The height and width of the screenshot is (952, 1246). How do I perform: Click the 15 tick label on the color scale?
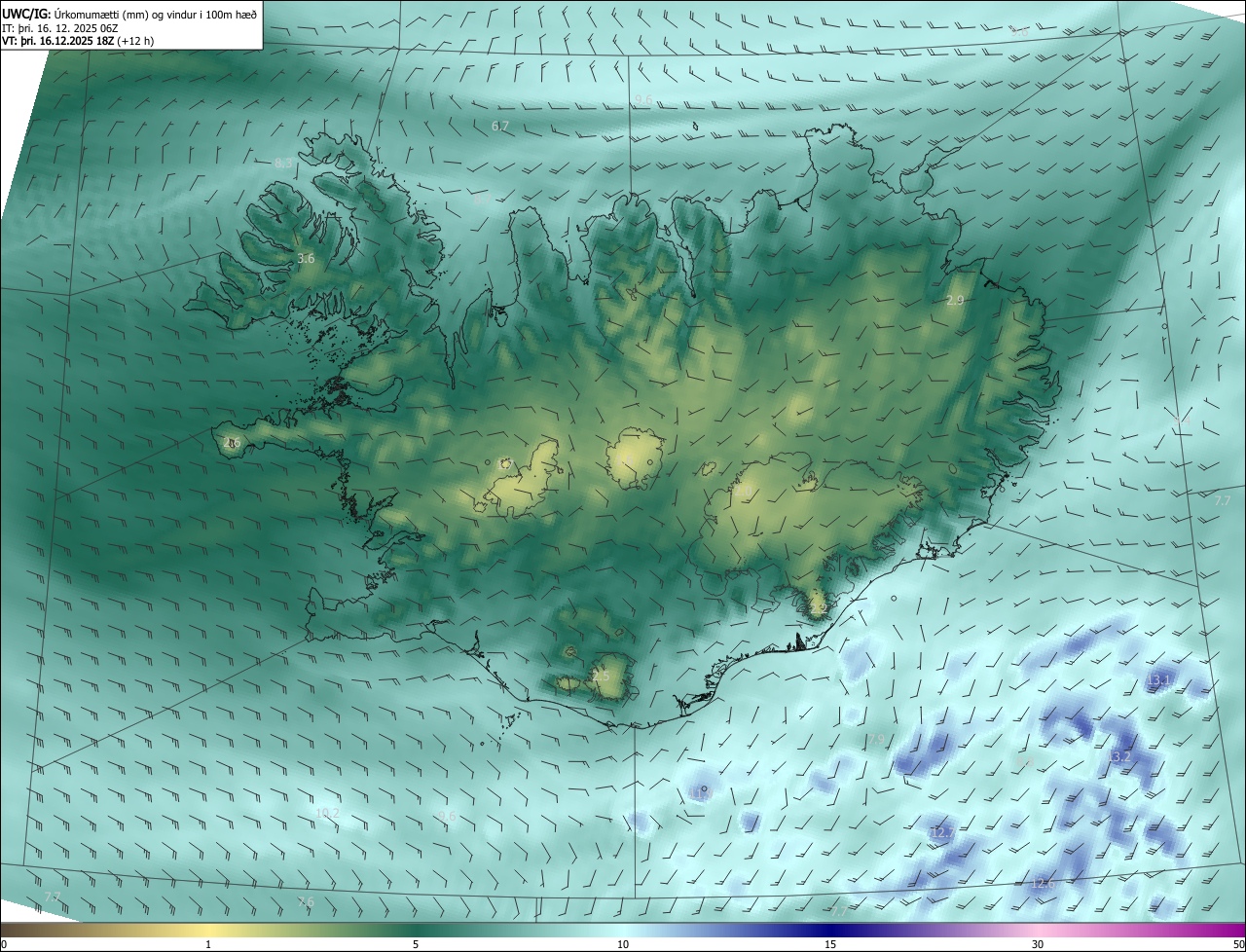pos(830,945)
